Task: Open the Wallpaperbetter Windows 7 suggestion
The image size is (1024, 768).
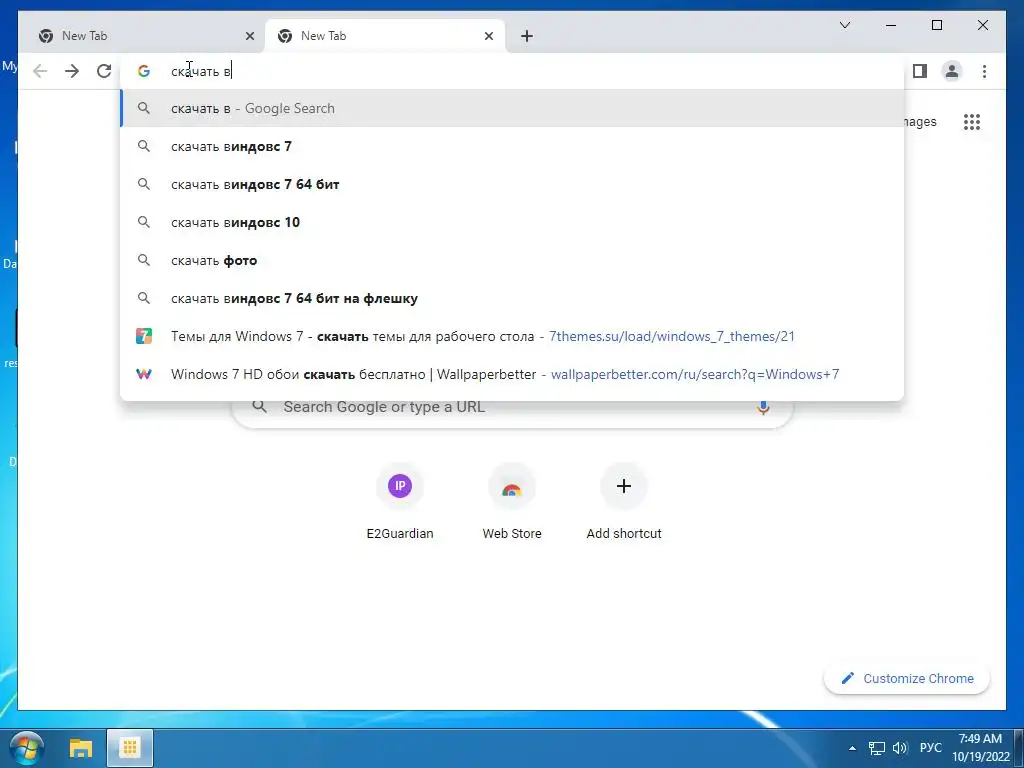Action: tap(512, 374)
